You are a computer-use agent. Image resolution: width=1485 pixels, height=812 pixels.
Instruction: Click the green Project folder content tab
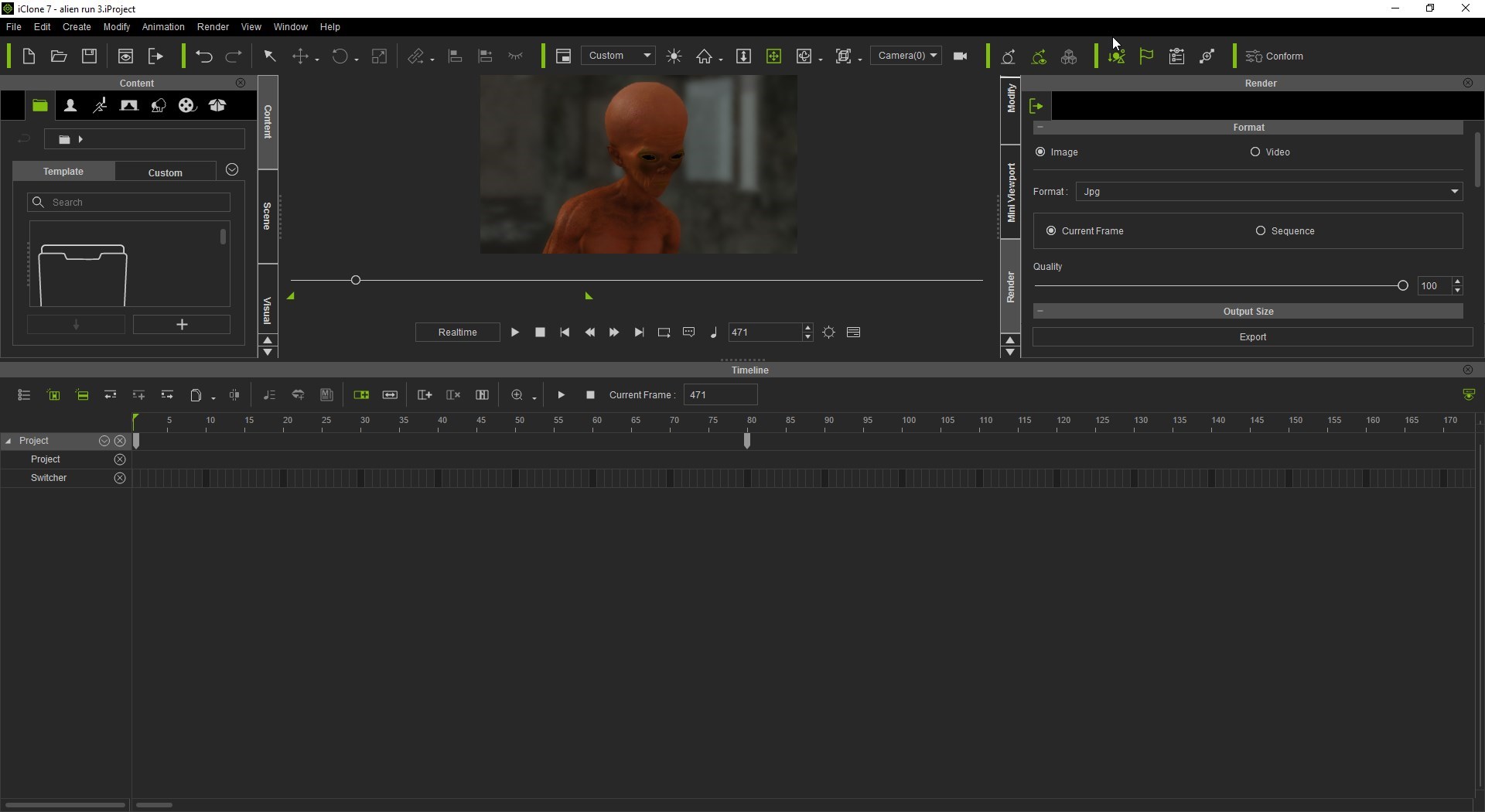(x=39, y=105)
